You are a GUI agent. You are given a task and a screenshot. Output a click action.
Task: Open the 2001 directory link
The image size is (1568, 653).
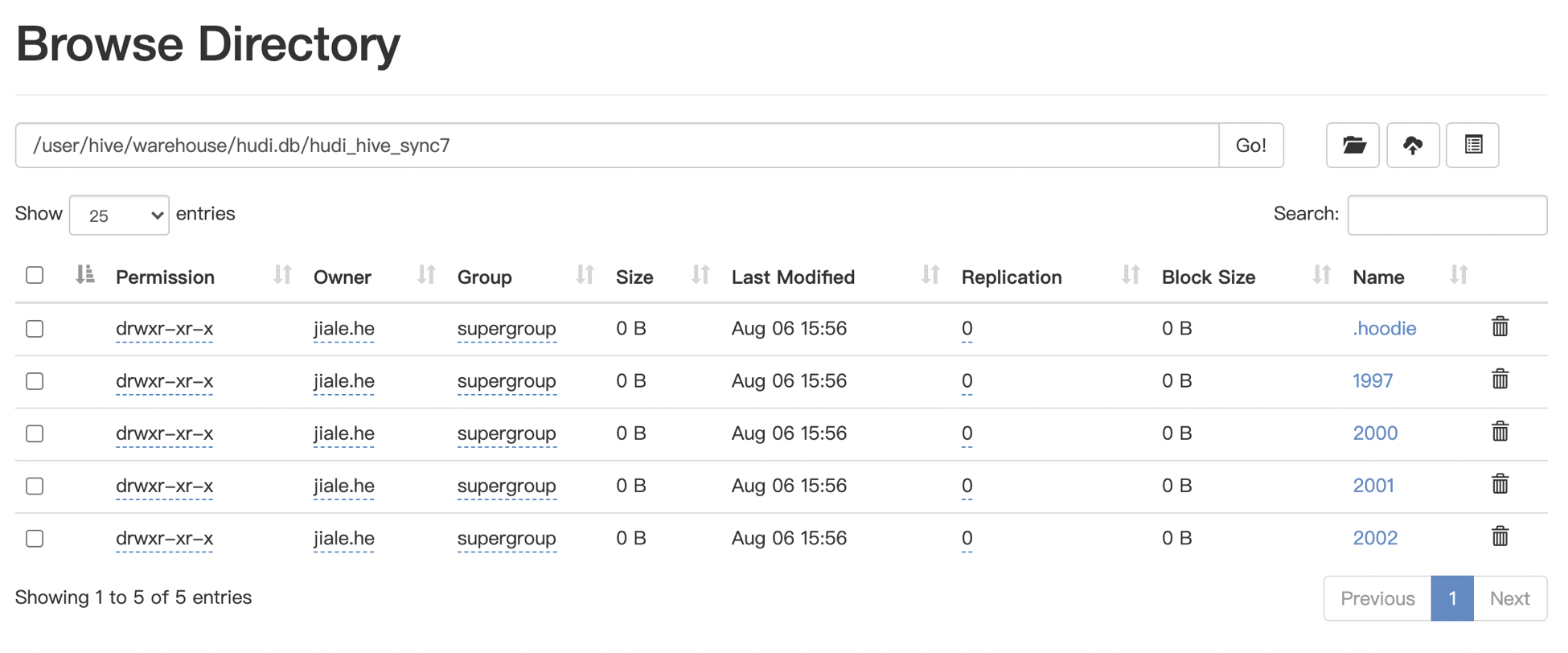point(1373,485)
